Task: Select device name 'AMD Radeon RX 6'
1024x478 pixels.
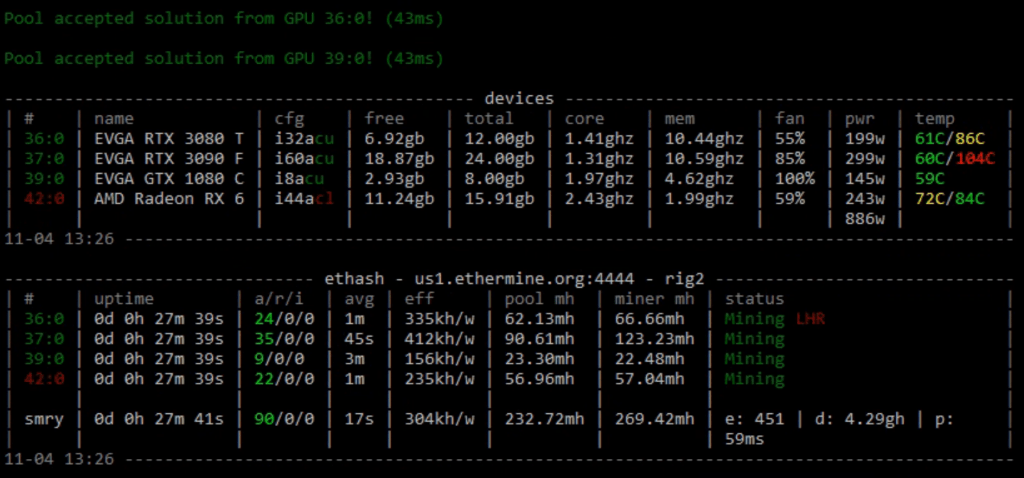Action: click(x=168, y=199)
